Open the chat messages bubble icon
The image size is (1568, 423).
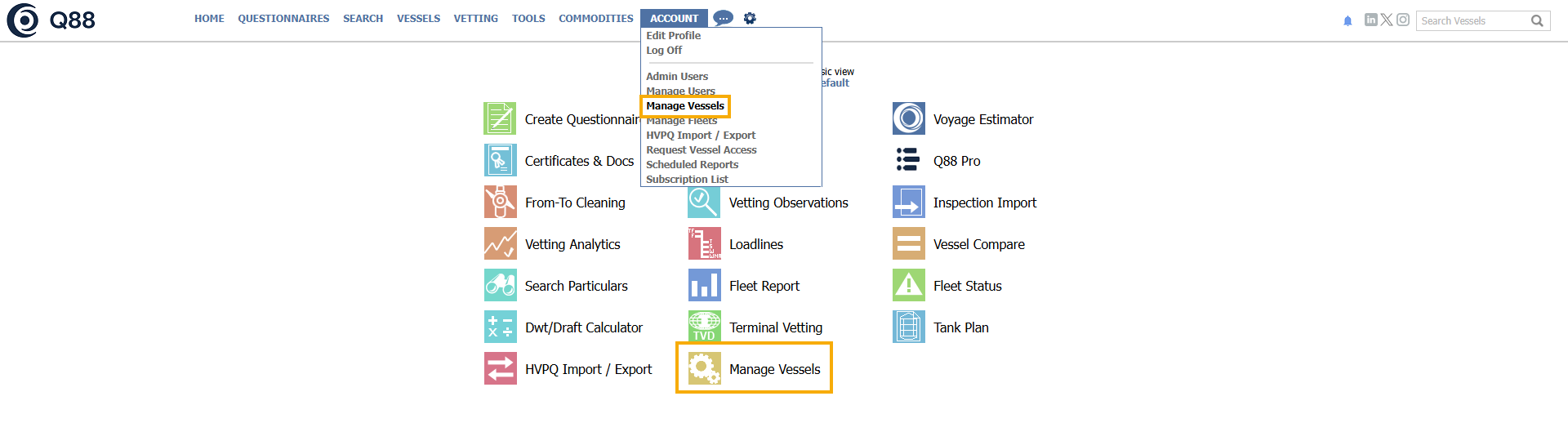723,18
